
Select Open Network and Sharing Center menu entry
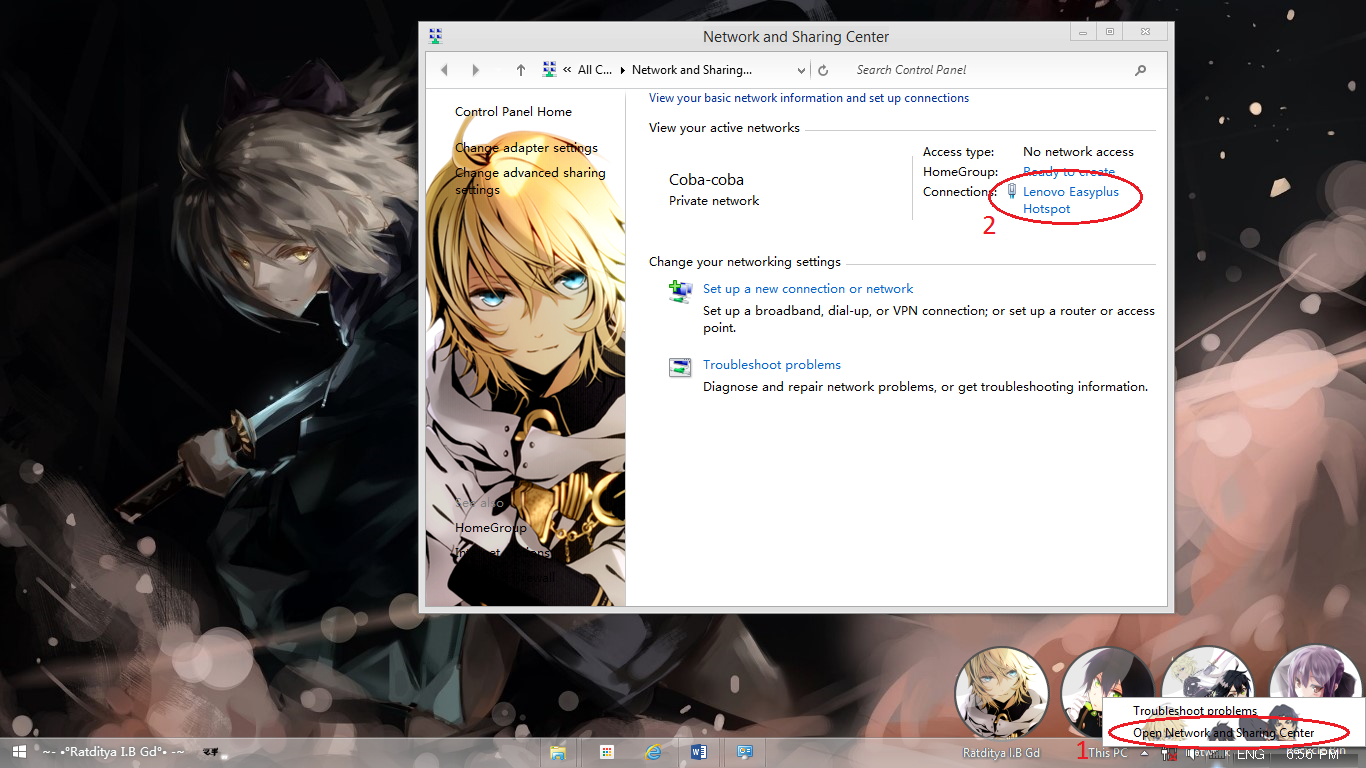[x=1225, y=732]
